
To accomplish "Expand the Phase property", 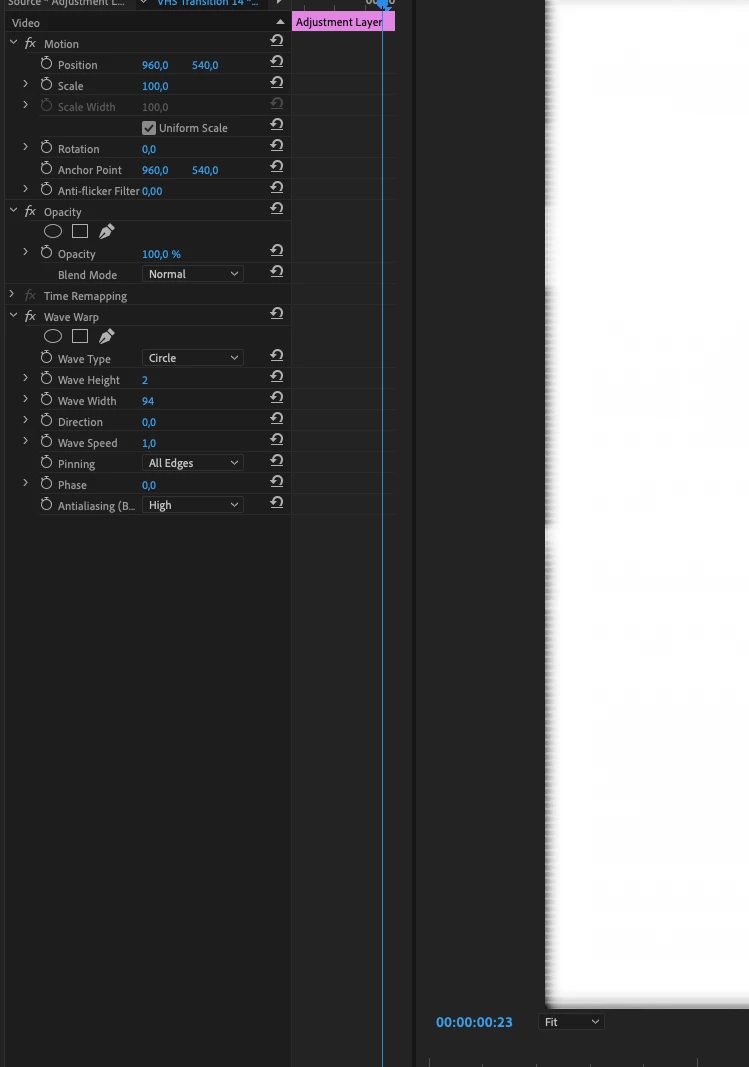I will pyautogui.click(x=25, y=482).
